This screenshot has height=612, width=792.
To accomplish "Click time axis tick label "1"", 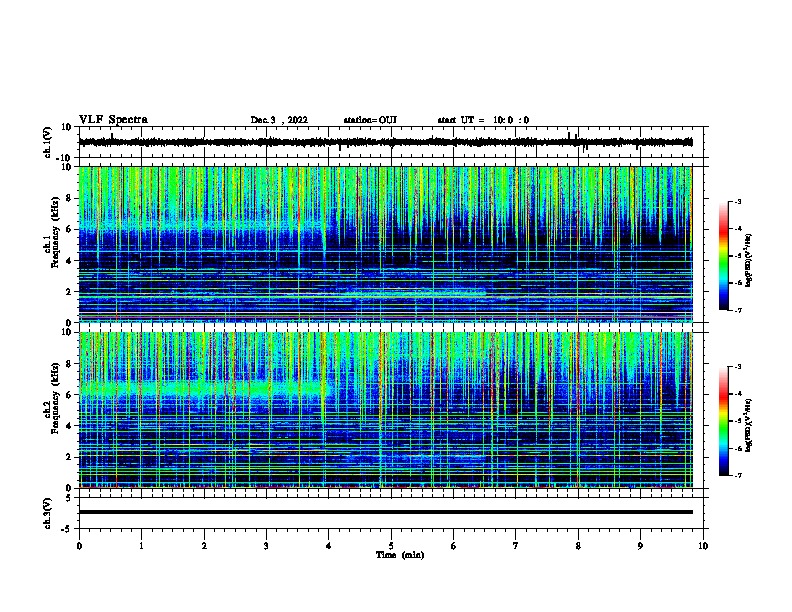I will 141,546.
